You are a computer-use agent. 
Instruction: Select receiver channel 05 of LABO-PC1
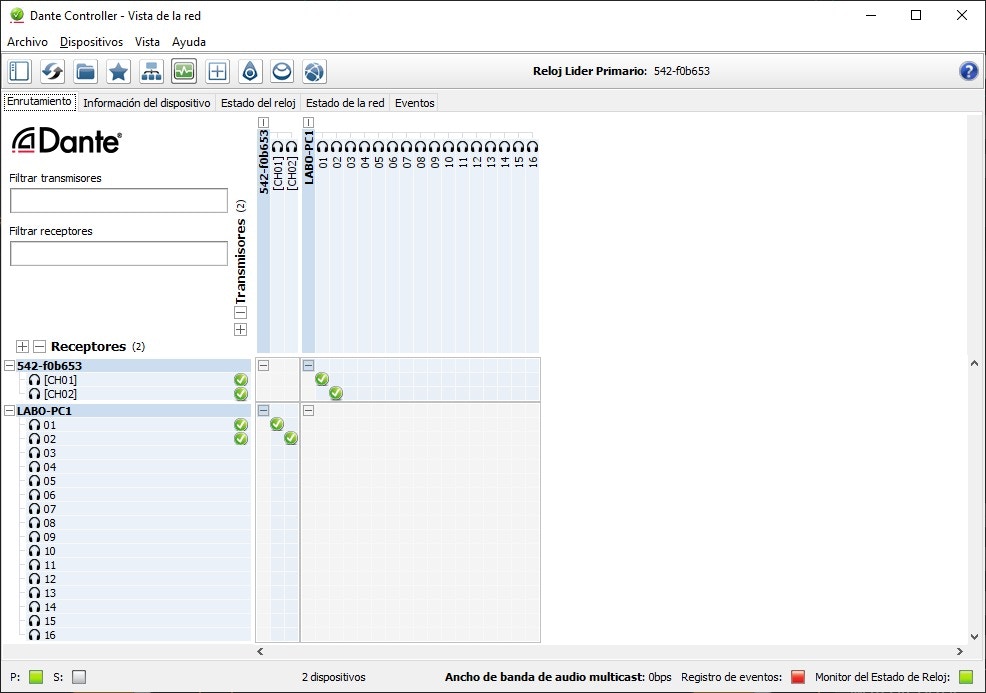50,481
